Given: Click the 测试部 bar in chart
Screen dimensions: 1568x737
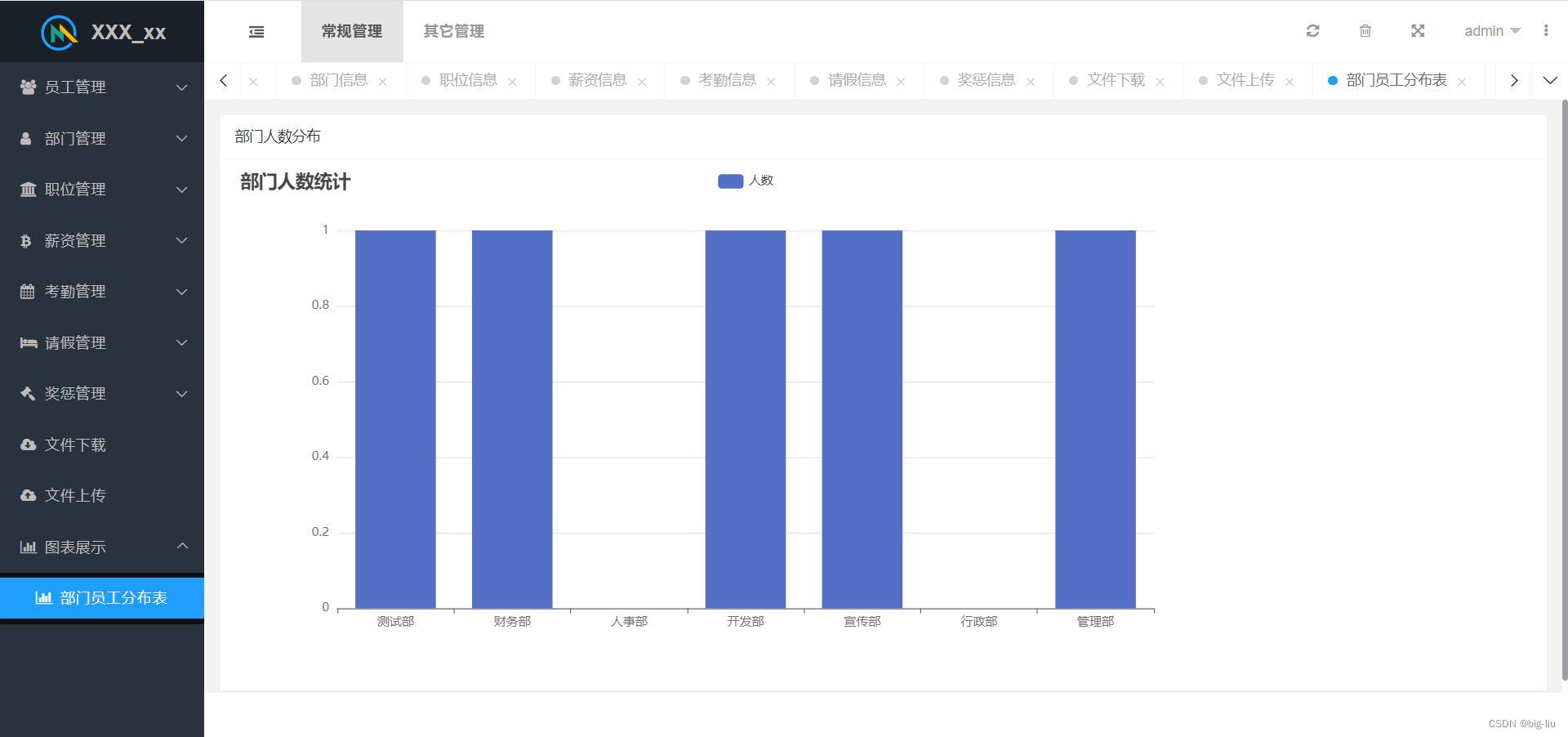Looking at the screenshot, I should [395, 419].
